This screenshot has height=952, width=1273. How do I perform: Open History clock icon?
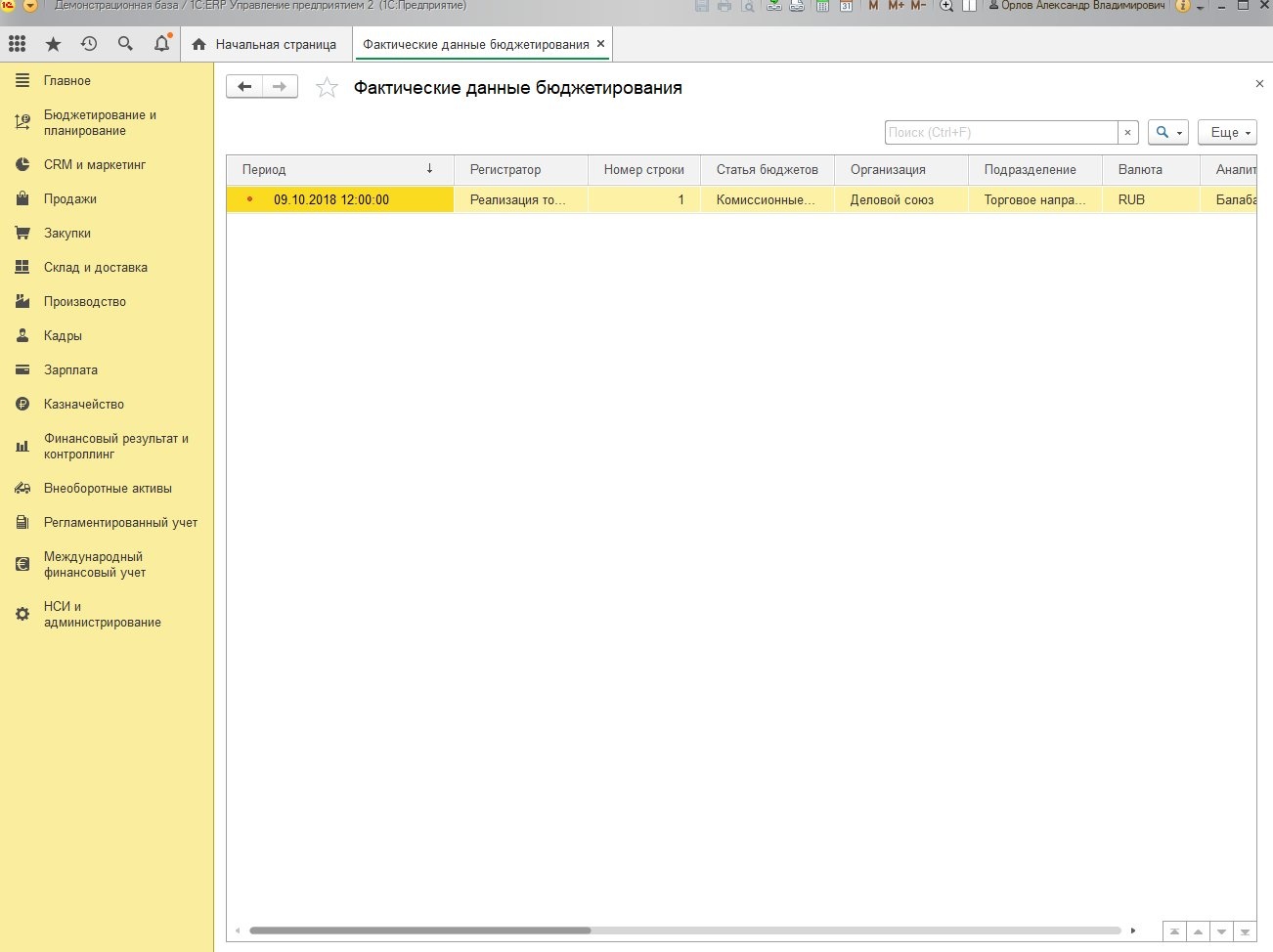[x=89, y=44]
